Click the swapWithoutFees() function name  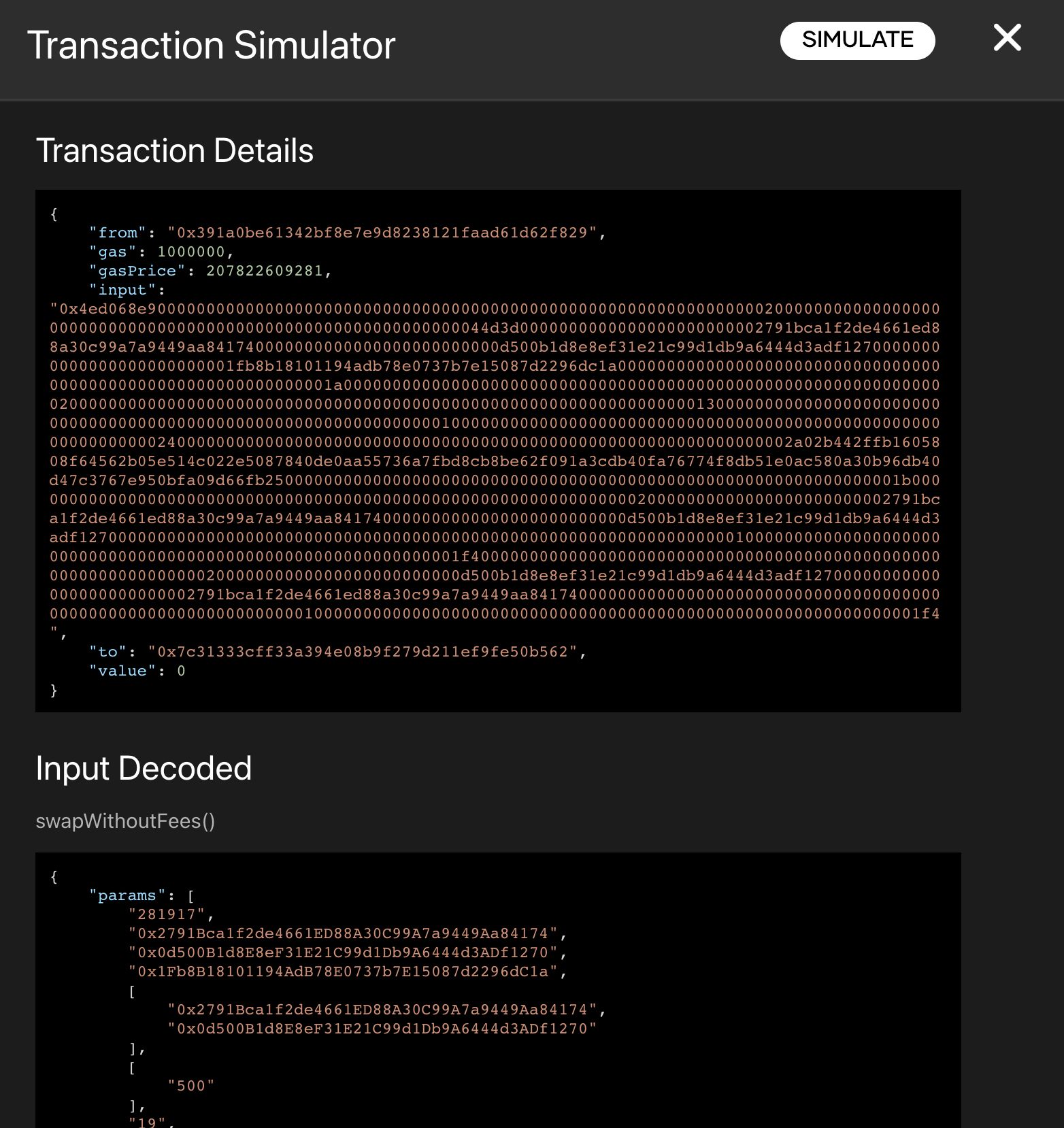pos(125,821)
